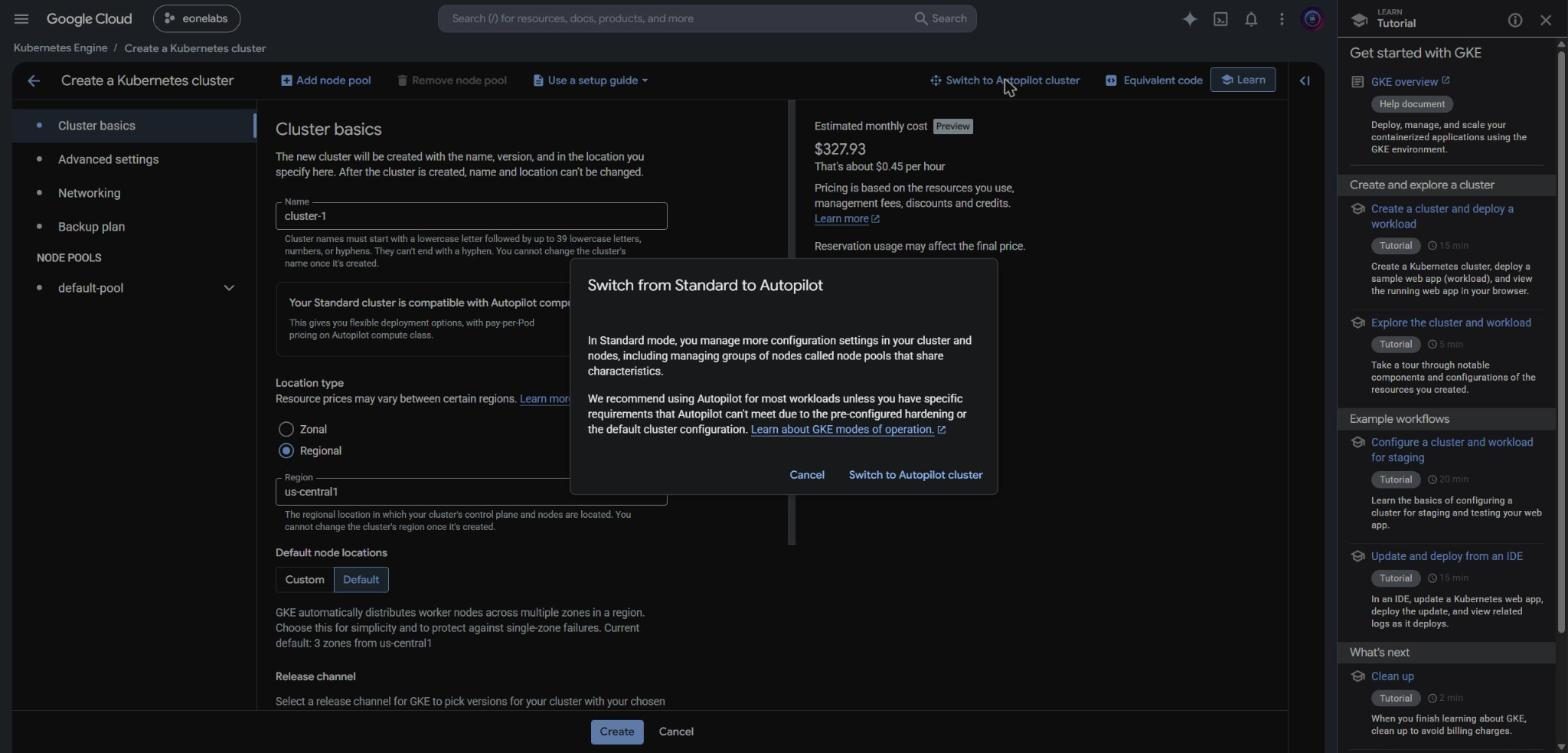Open the Clean up tutorial
Viewport: 1568px width, 753px height.
(x=1392, y=677)
